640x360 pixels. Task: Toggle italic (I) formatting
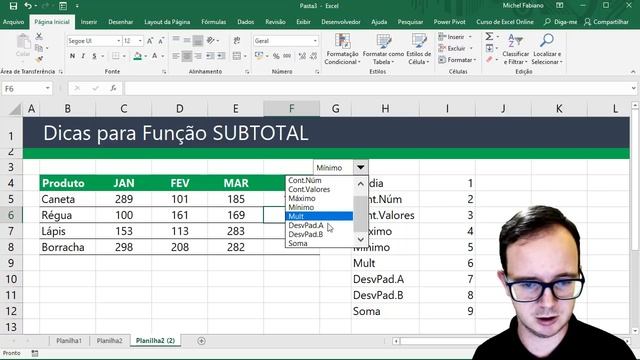pyautogui.click(x=83, y=56)
